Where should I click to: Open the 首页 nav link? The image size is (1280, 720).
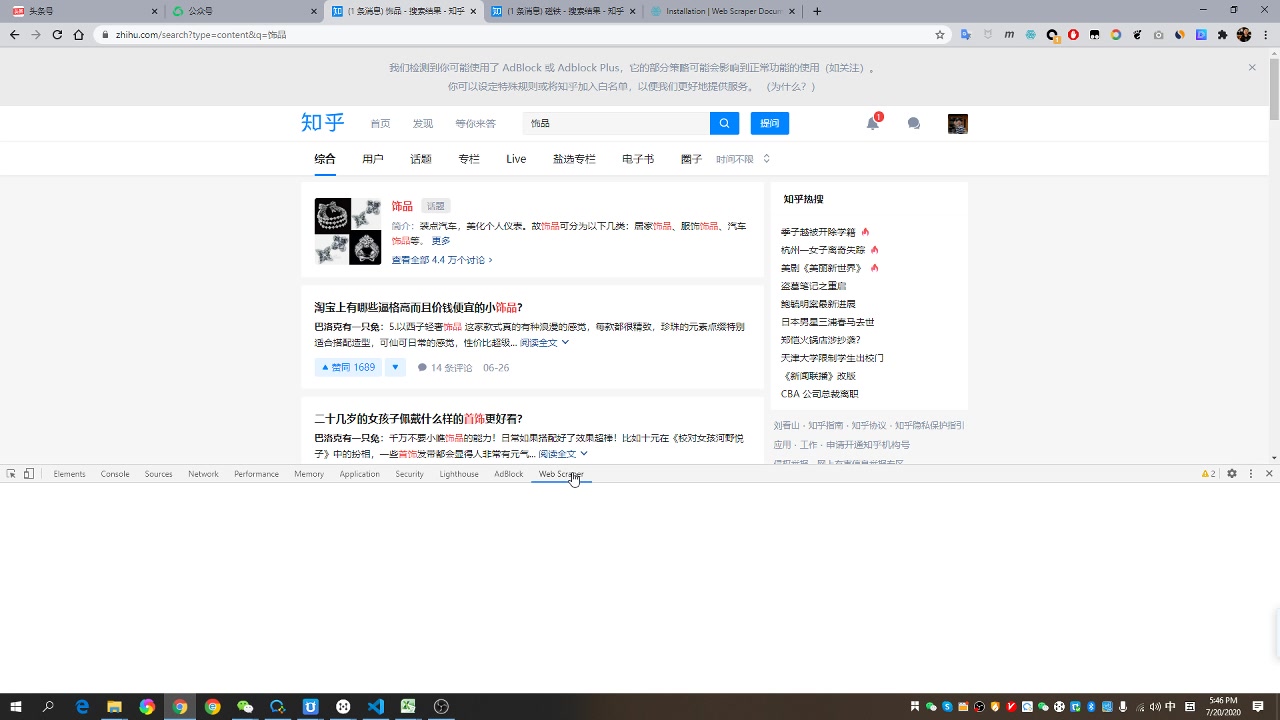(380, 123)
